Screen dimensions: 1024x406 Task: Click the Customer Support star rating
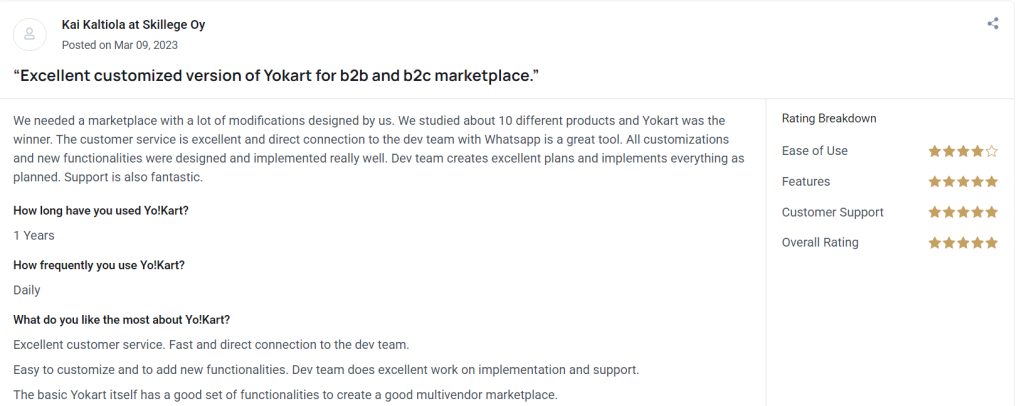[x=962, y=212]
